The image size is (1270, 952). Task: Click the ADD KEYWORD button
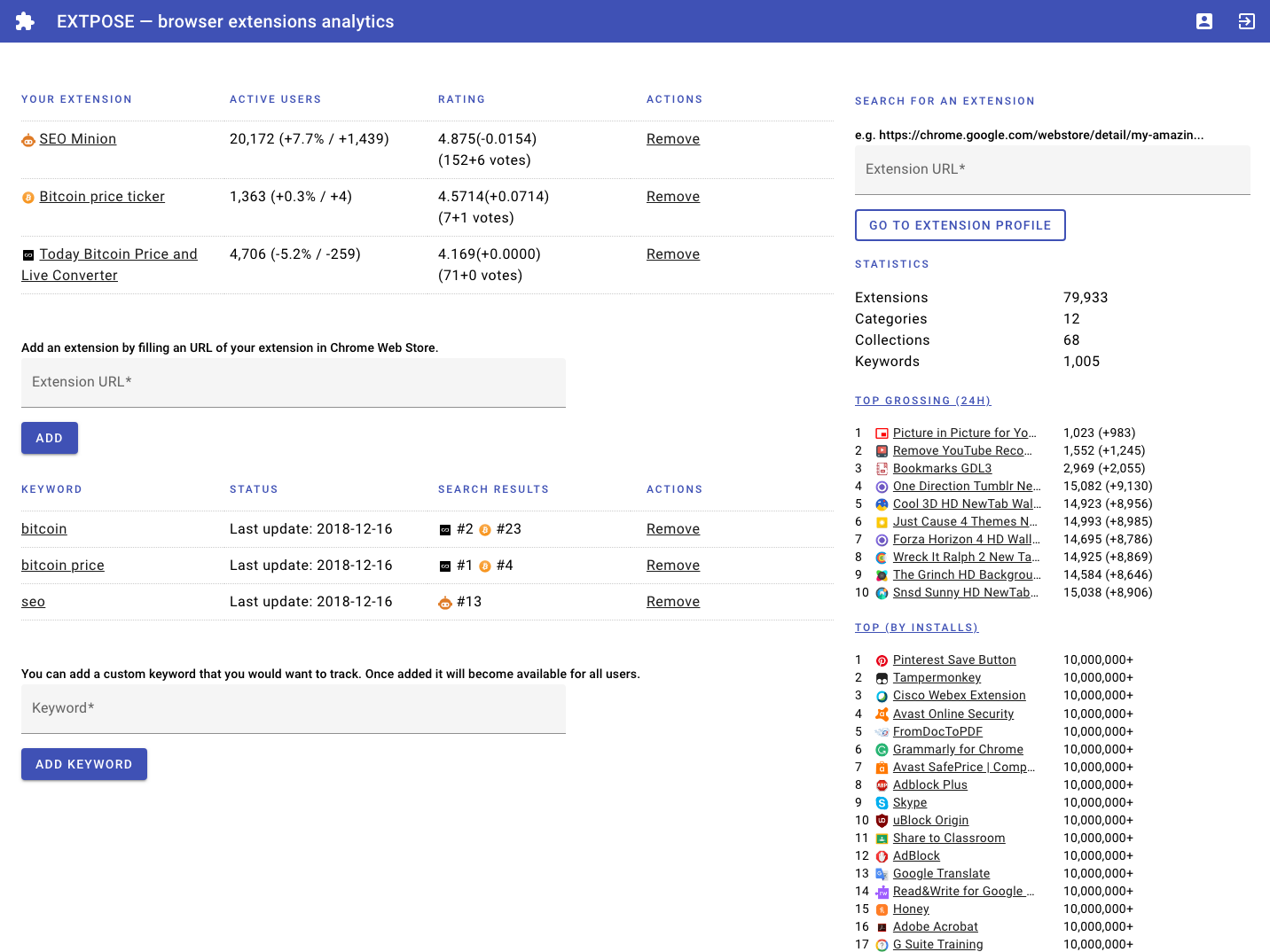[84, 764]
